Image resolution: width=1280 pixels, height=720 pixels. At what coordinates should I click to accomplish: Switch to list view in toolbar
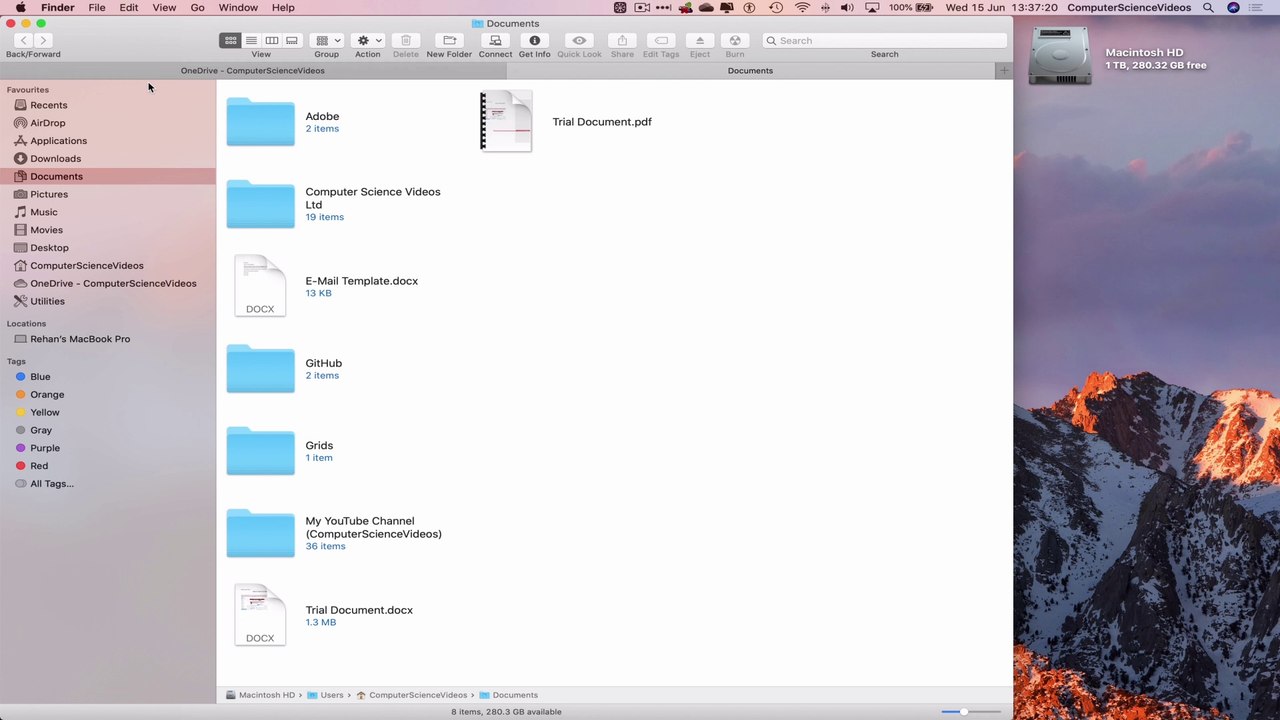point(251,40)
